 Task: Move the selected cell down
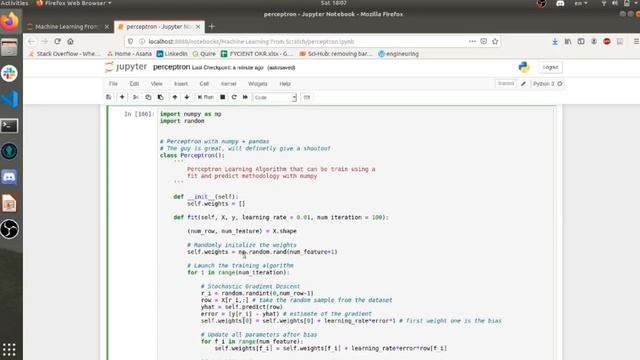point(187,97)
